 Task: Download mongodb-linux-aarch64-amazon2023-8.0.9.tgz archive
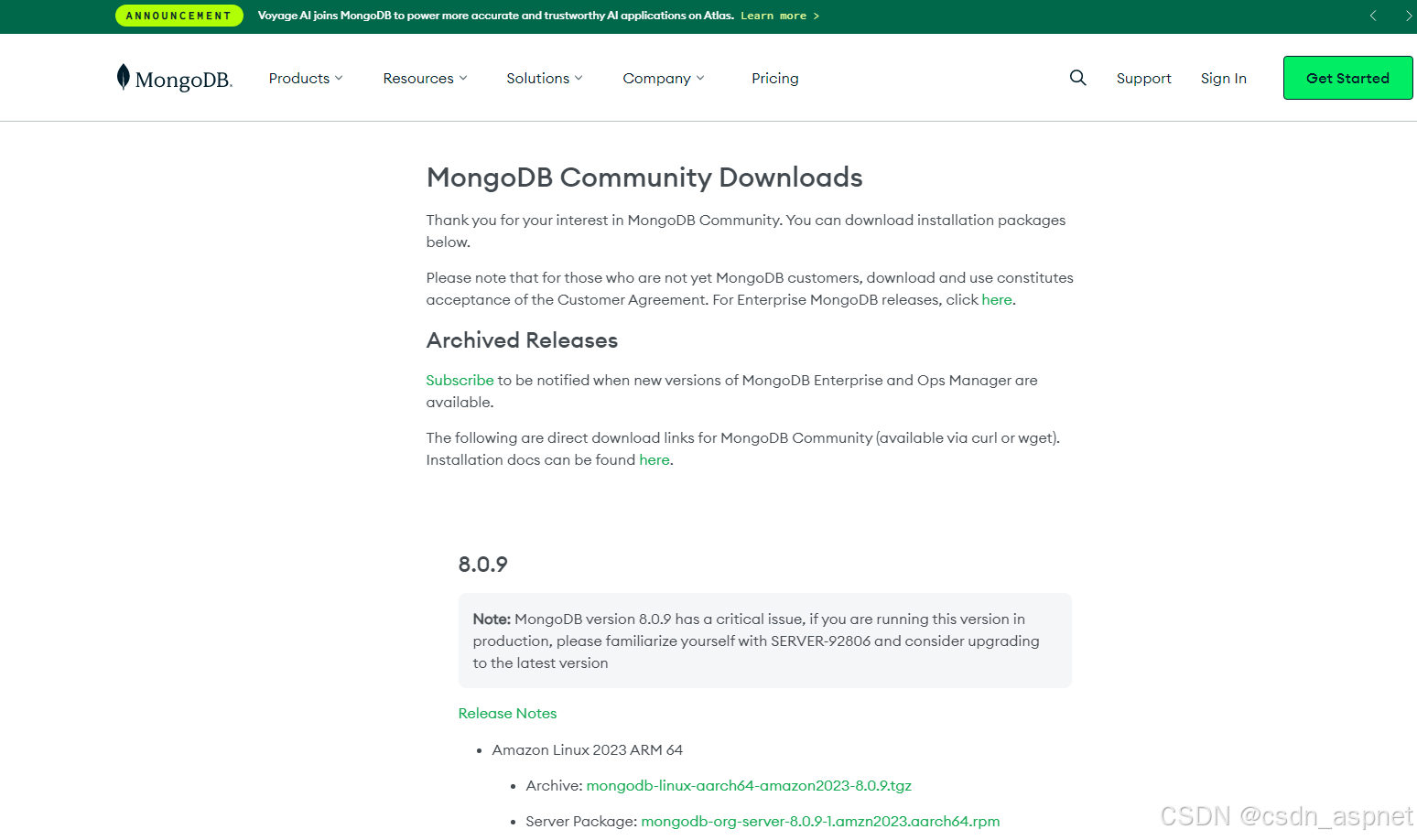[749, 786]
